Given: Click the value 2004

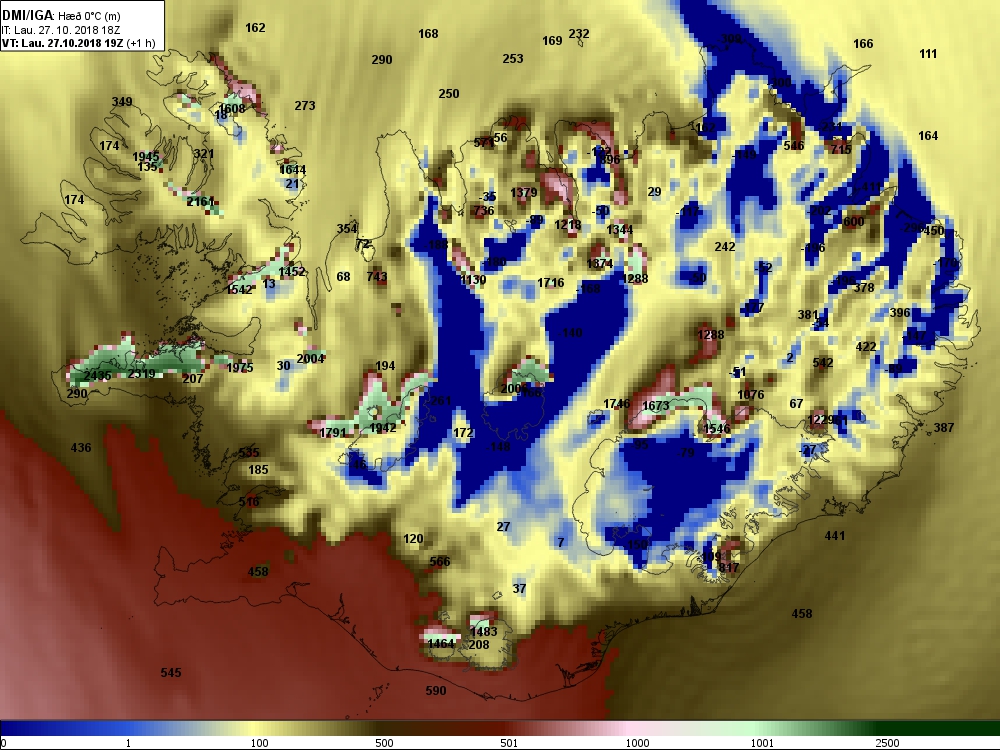Looking at the screenshot, I should coord(311,358).
